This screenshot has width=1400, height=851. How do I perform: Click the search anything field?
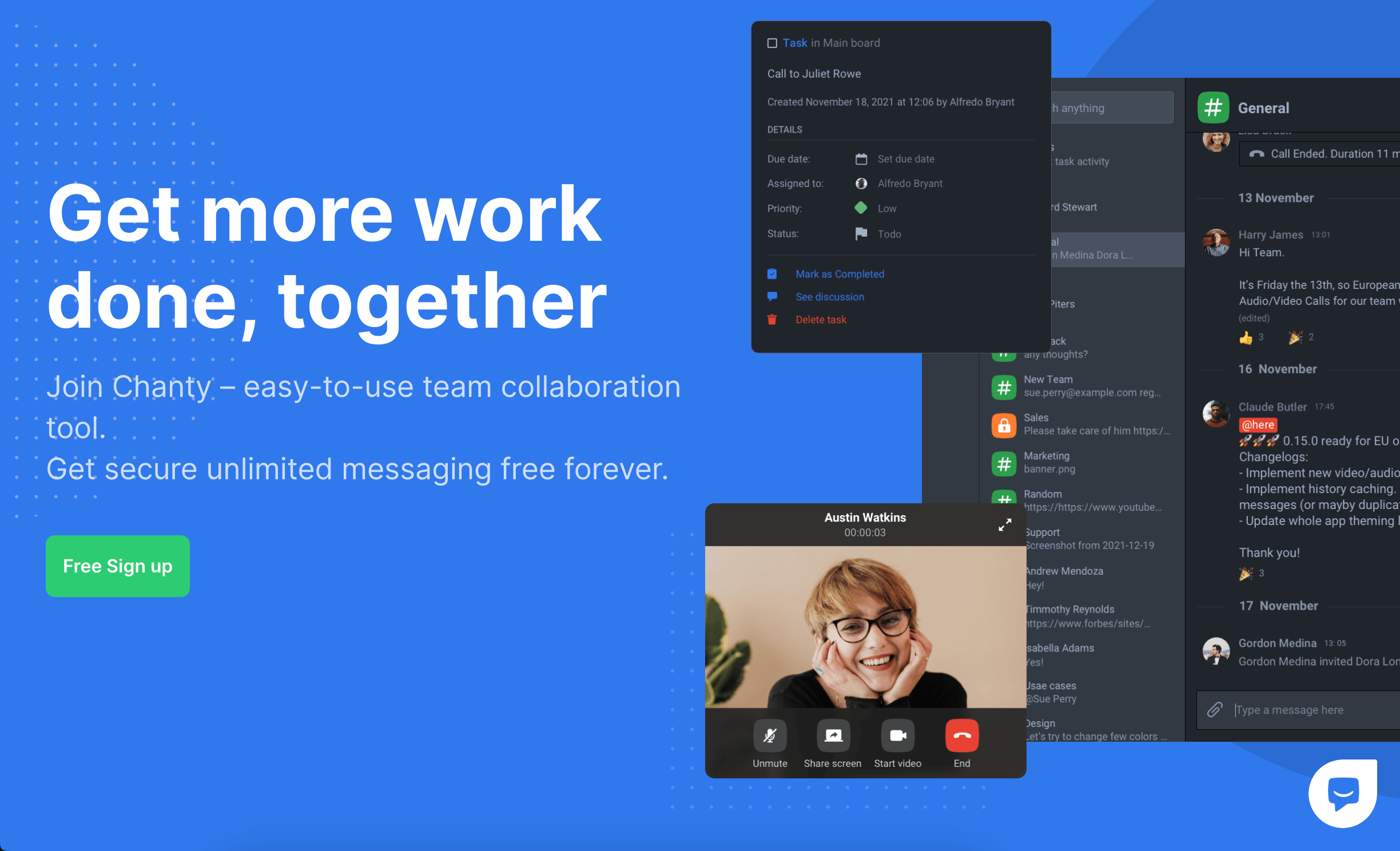tap(1112, 108)
